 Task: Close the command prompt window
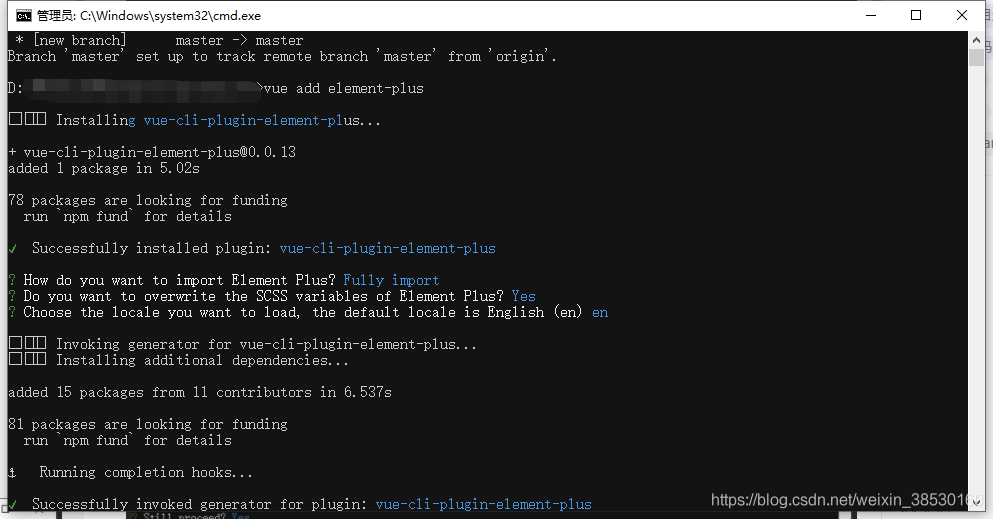[x=962, y=15]
